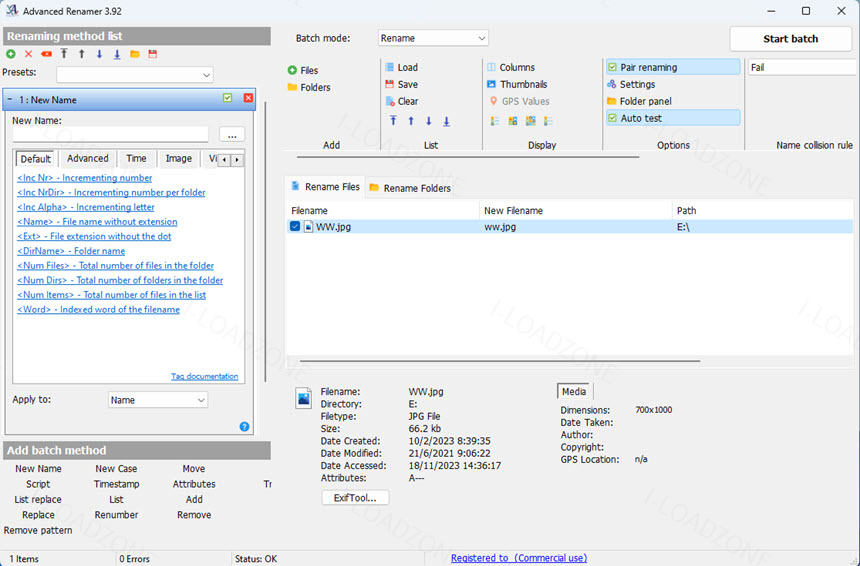This screenshot has height=566, width=860.
Task: Click the third display mode icon under GPS Values
Action: pyautogui.click(x=530, y=121)
